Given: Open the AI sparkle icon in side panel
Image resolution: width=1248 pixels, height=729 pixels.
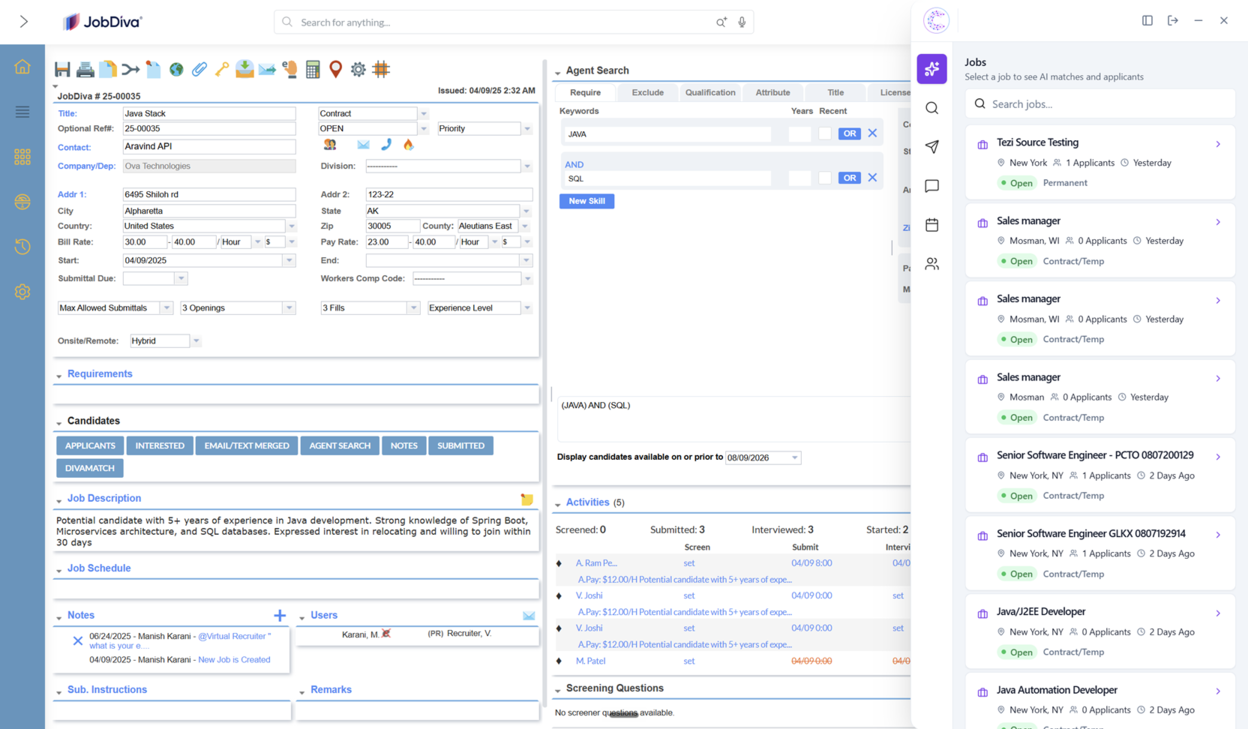Looking at the screenshot, I should pos(932,69).
